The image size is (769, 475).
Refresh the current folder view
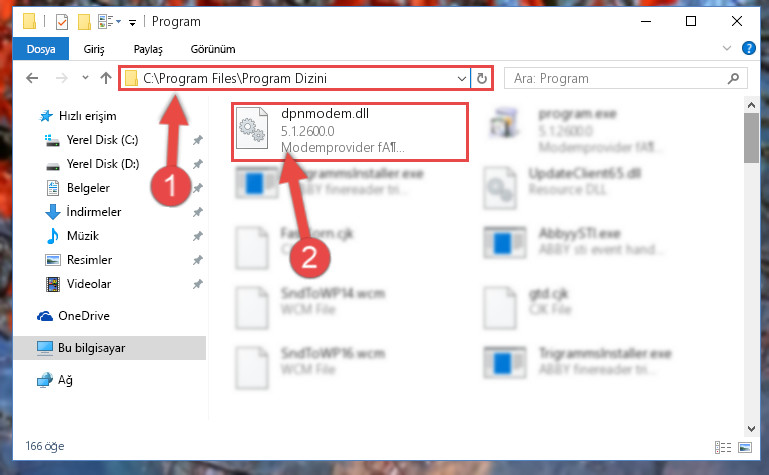coord(482,78)
